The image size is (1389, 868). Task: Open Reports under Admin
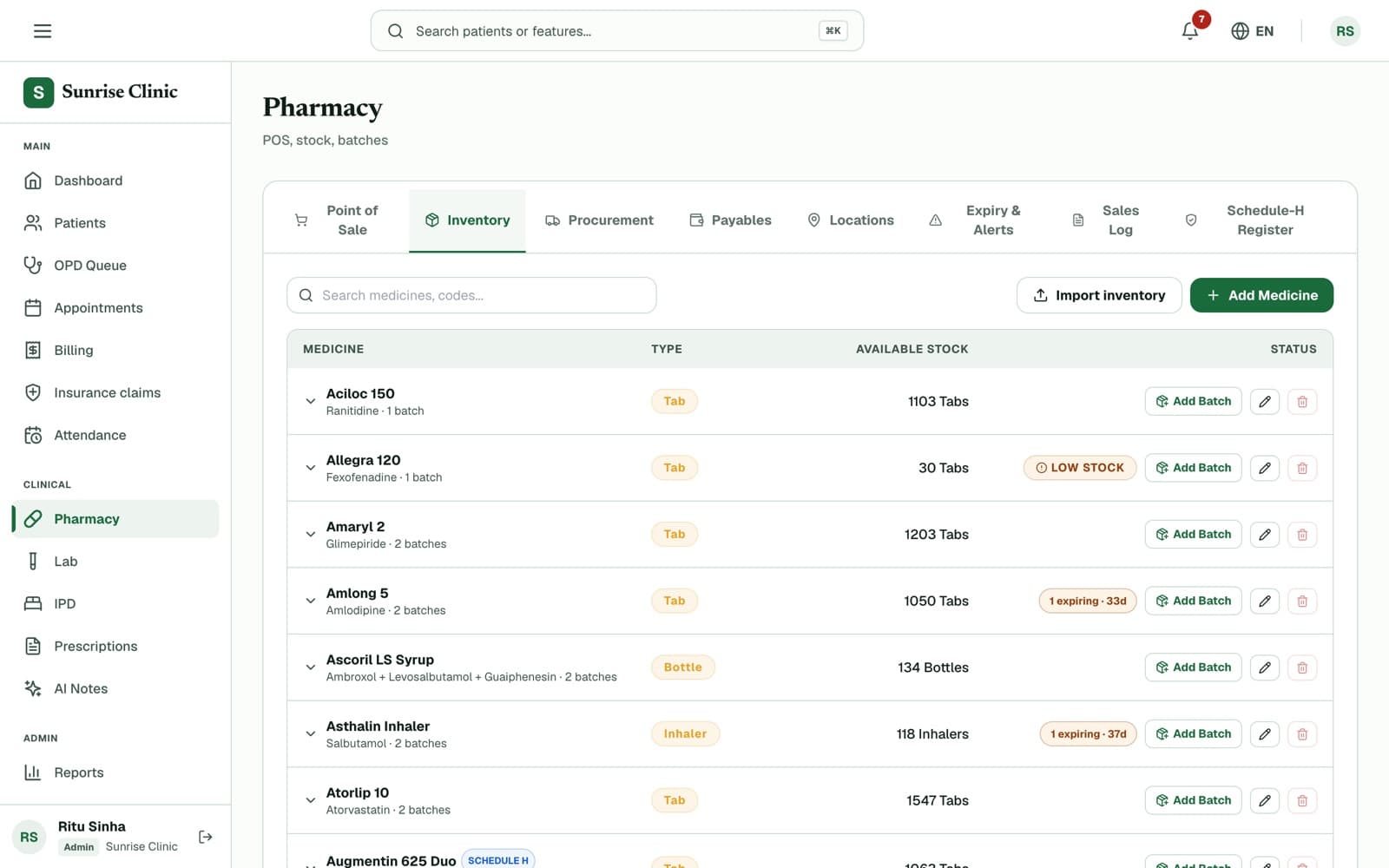tap(115, 773)
